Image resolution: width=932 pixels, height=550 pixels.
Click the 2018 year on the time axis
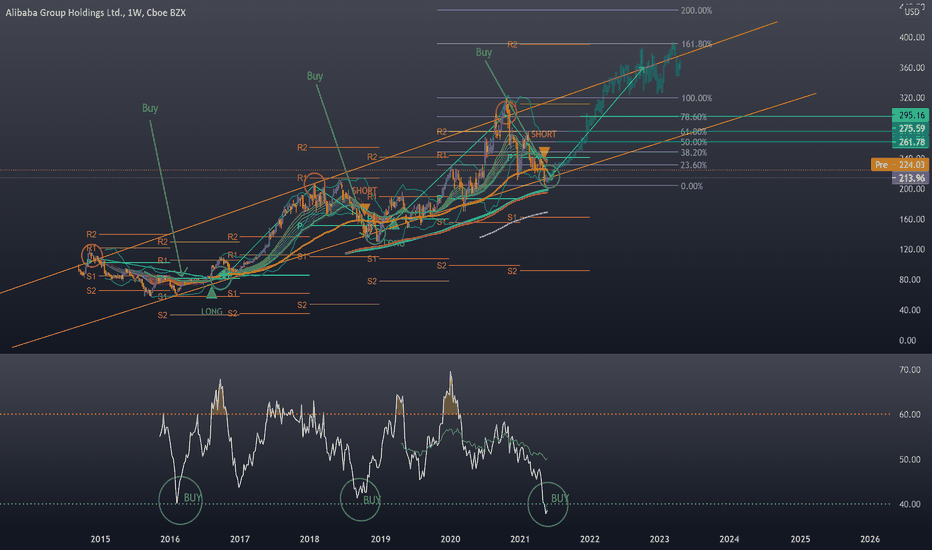pos(309,539)
